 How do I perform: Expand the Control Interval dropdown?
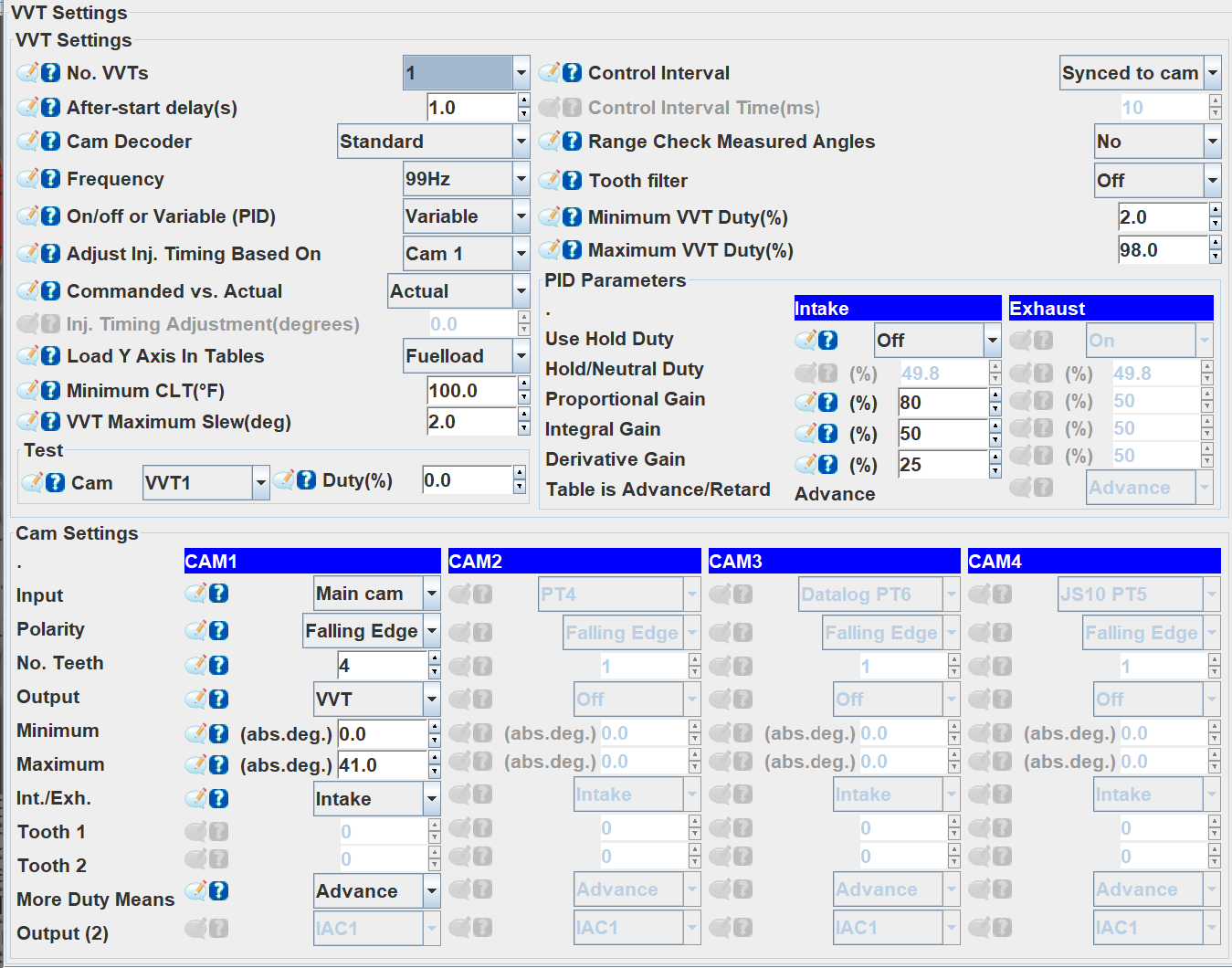1213,73
